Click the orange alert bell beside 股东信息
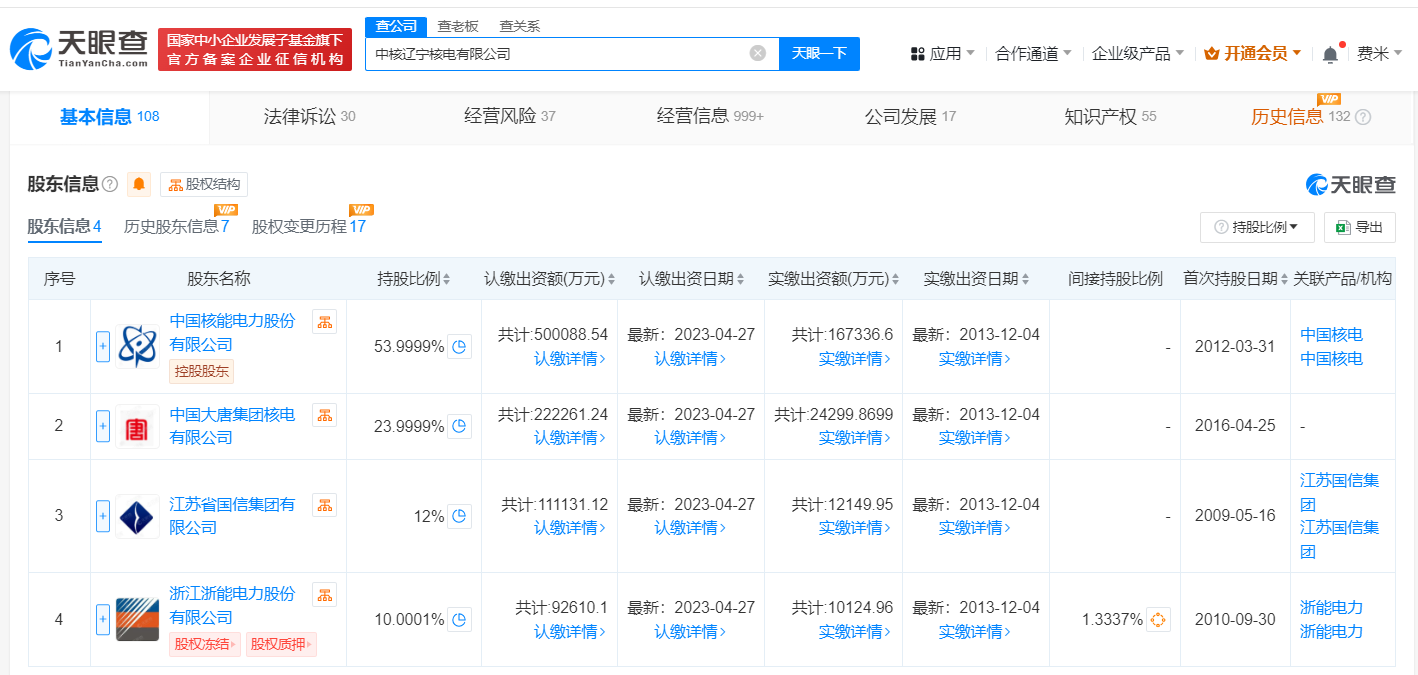 point(139,184)
